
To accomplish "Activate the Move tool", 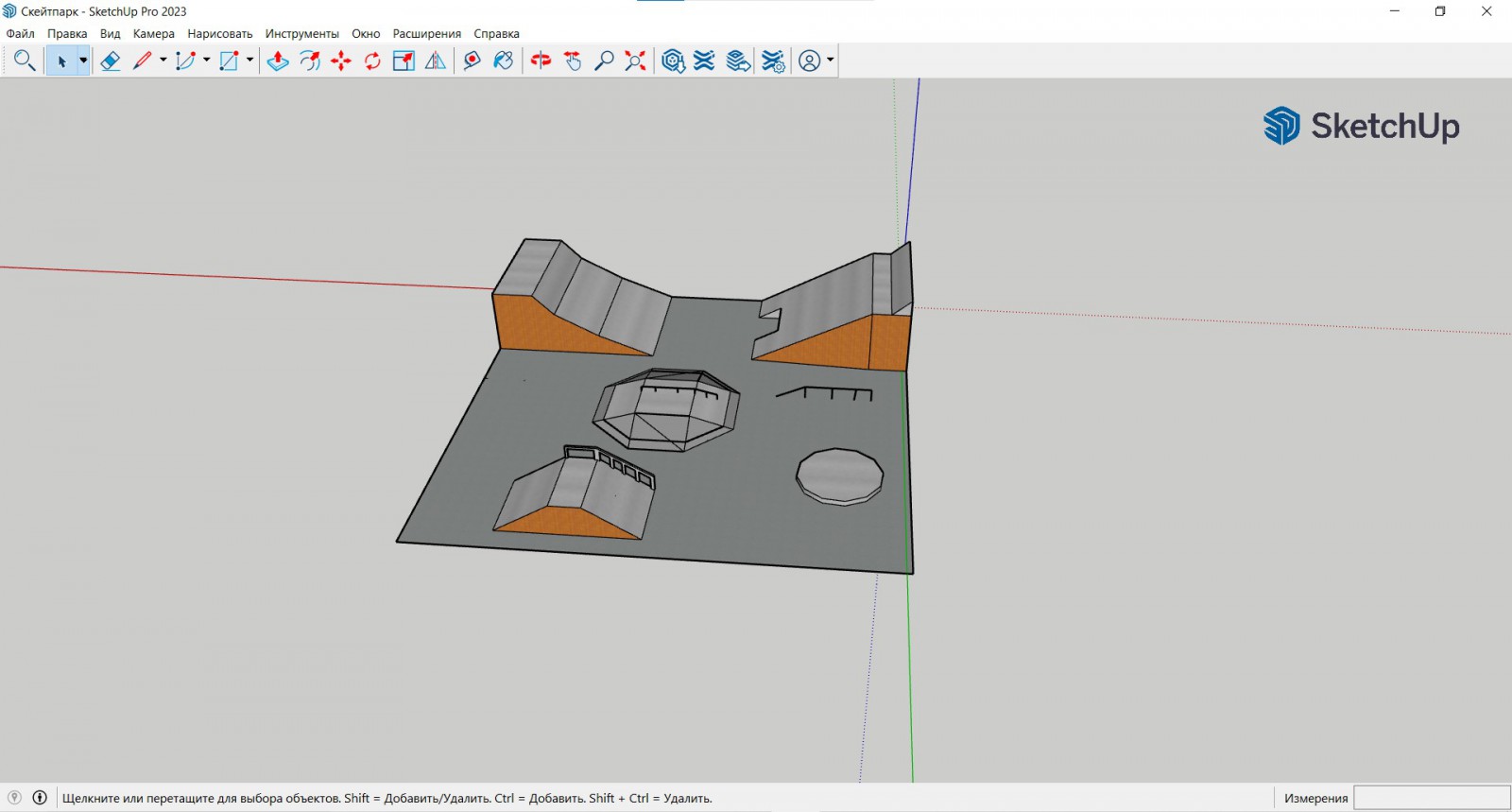I will coord(341,61).
